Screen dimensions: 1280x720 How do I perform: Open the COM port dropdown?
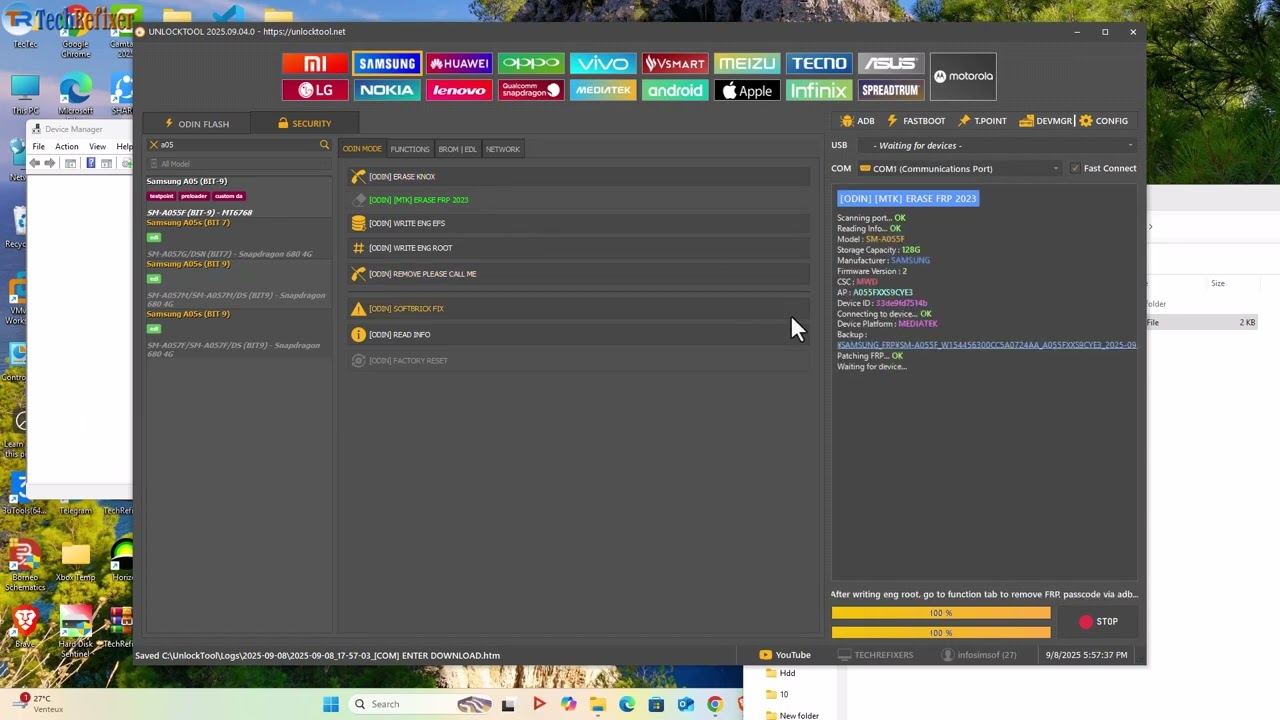(x=959, y=168)
